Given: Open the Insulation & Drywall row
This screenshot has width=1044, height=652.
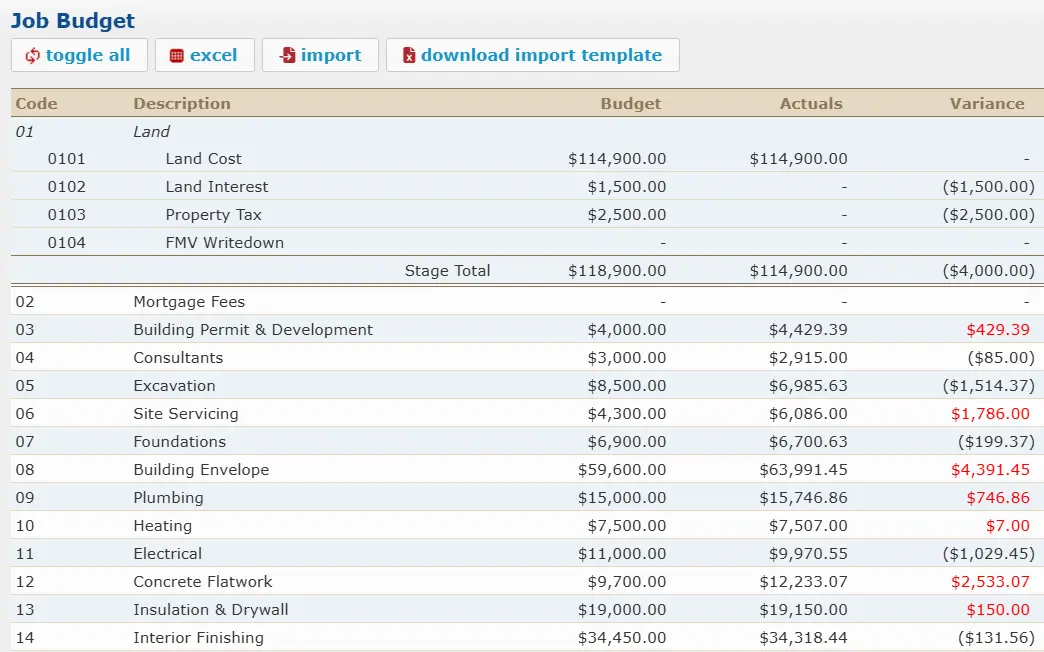Looking at the screenshot, I should 527,609.
